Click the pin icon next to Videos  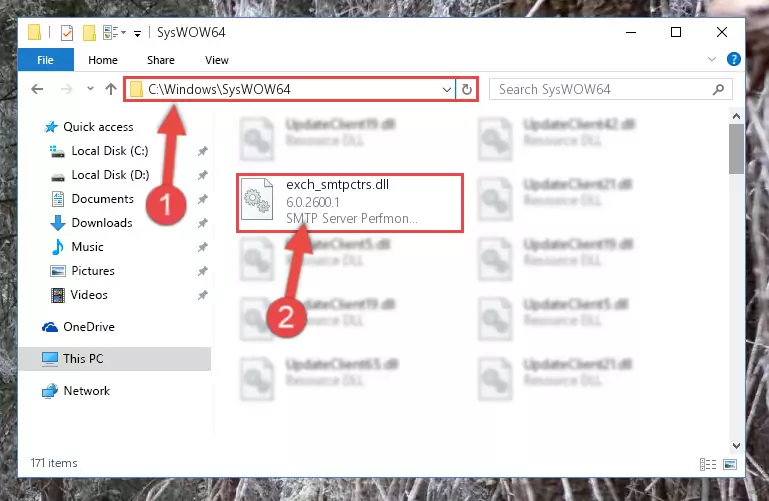pyautogui.click(x=203, y=295)
